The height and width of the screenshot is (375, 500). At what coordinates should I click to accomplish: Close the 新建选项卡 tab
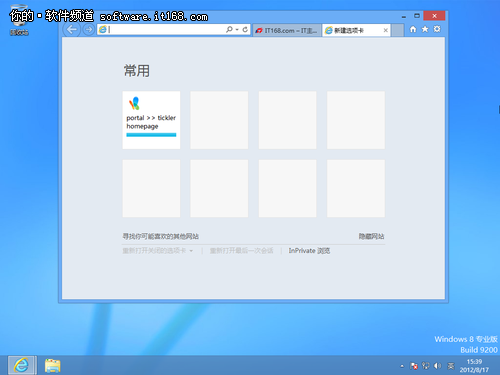coord(385,30)
